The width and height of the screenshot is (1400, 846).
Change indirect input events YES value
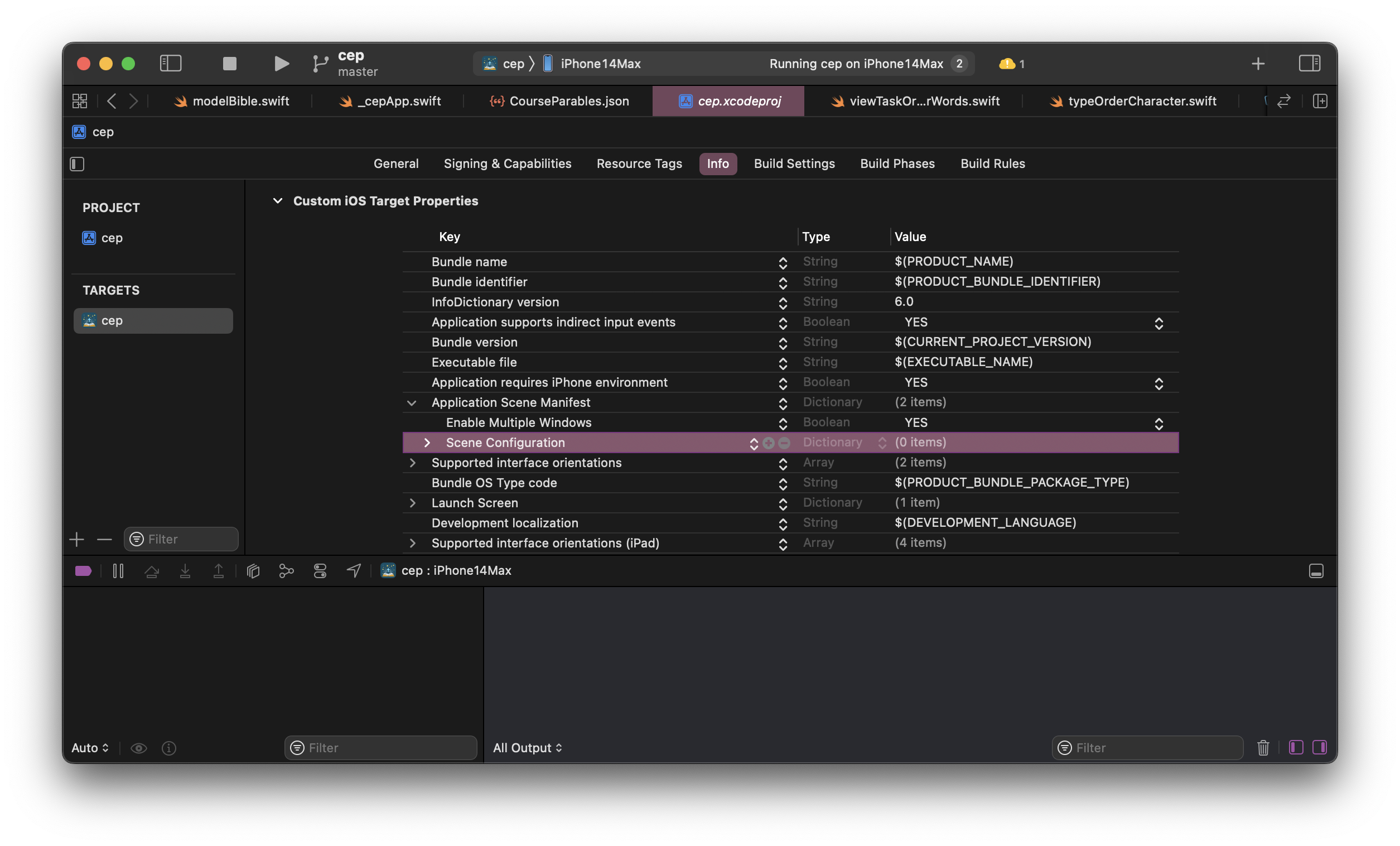(1158, 323)
